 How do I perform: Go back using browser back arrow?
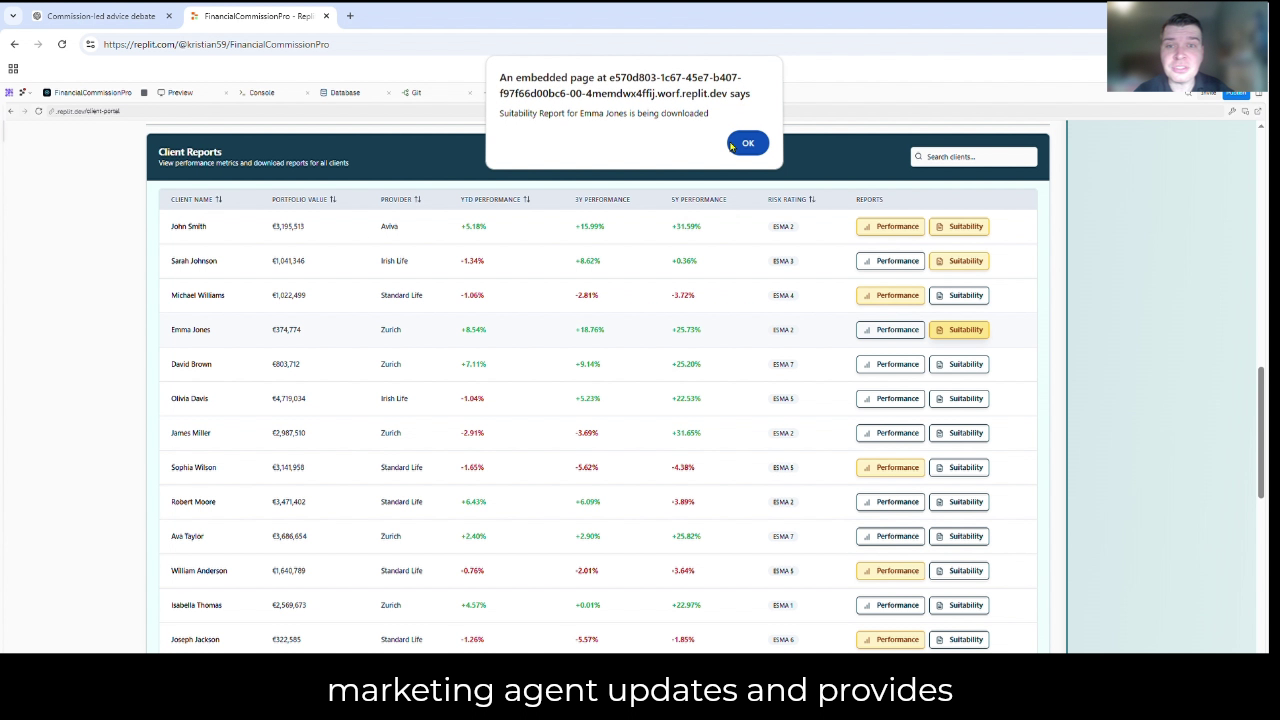(14, 44)
